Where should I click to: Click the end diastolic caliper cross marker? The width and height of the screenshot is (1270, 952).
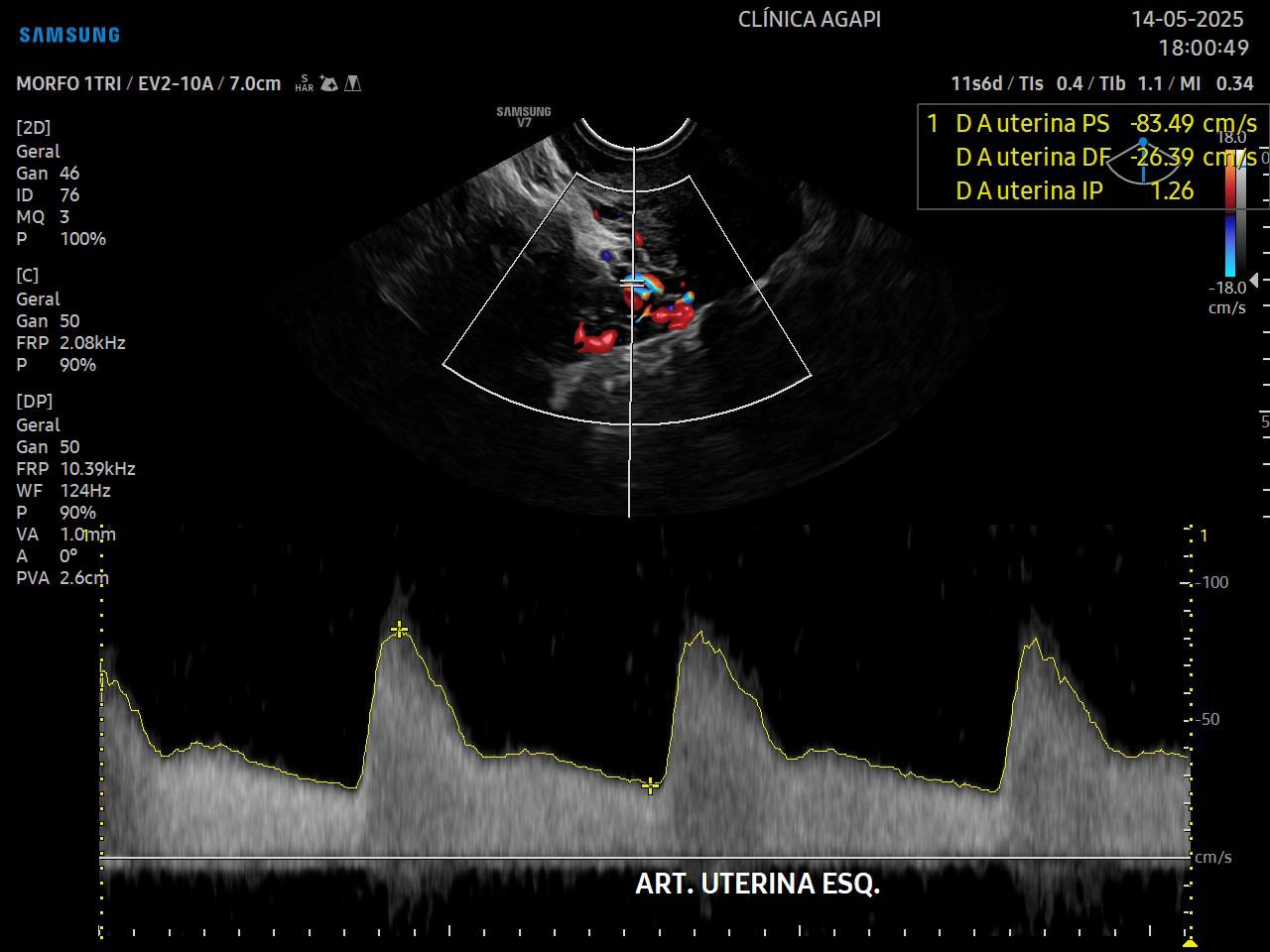coord(650,786)
